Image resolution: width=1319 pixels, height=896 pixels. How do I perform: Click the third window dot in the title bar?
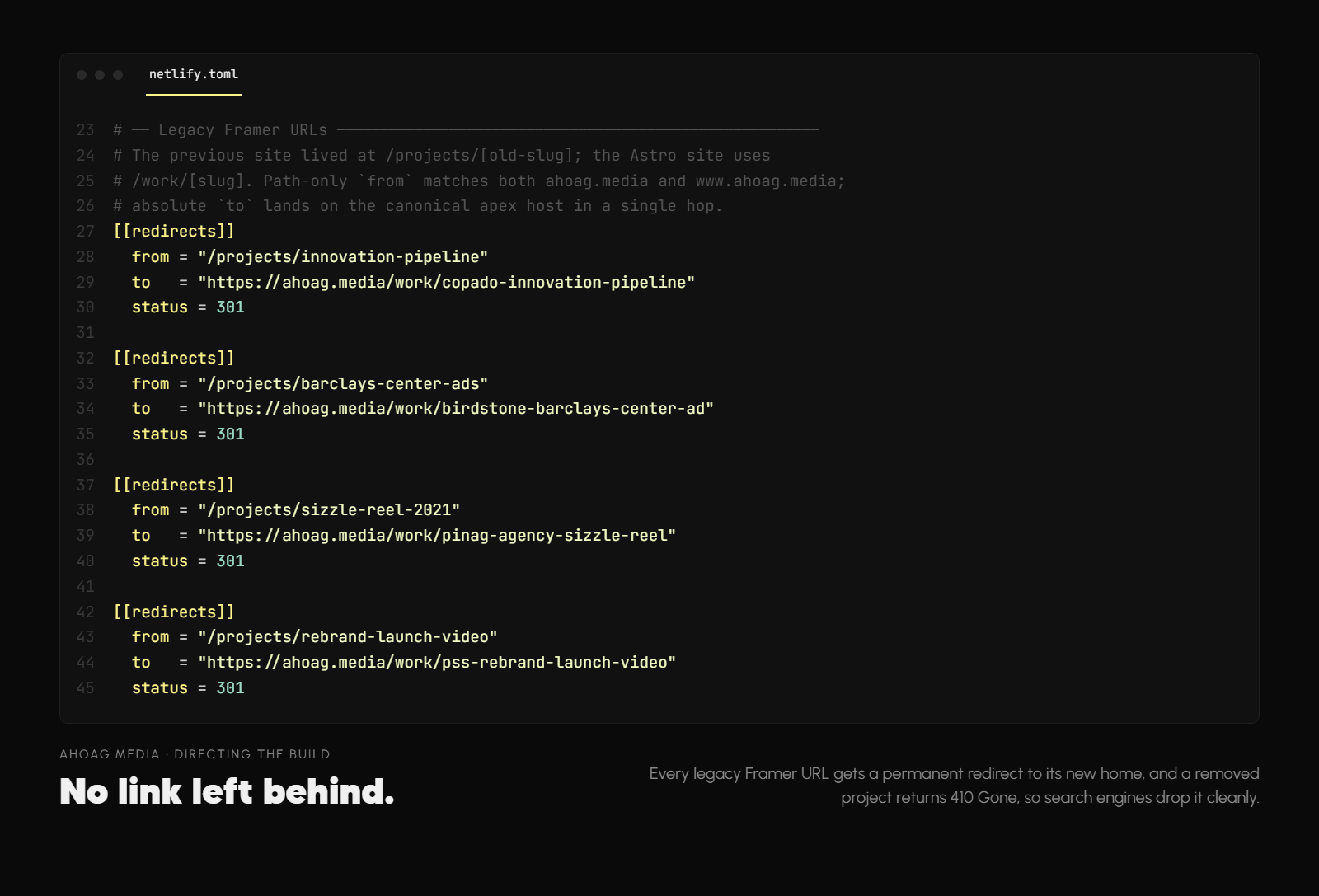coord(118,75)
